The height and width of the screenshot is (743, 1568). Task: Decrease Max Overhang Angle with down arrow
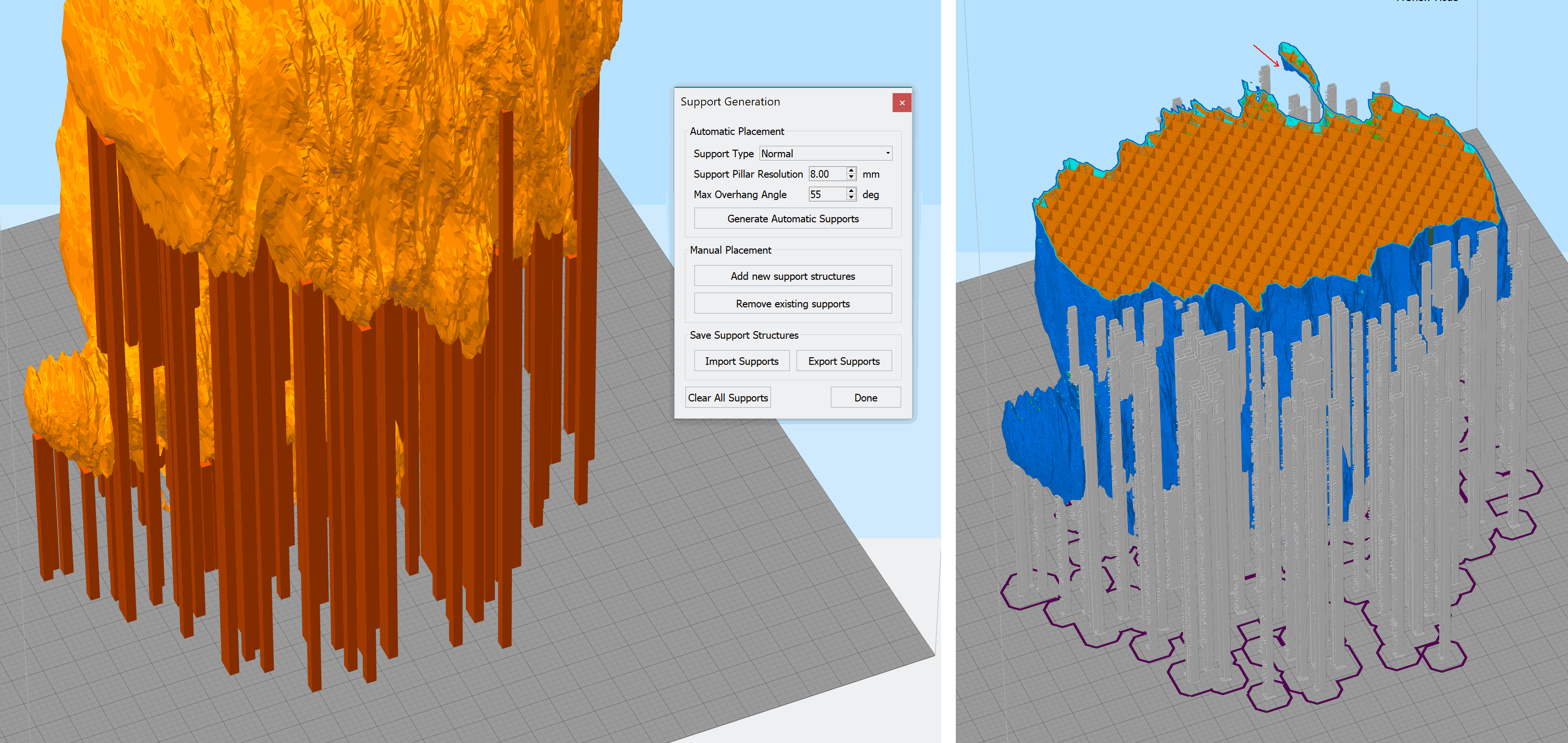851,198
